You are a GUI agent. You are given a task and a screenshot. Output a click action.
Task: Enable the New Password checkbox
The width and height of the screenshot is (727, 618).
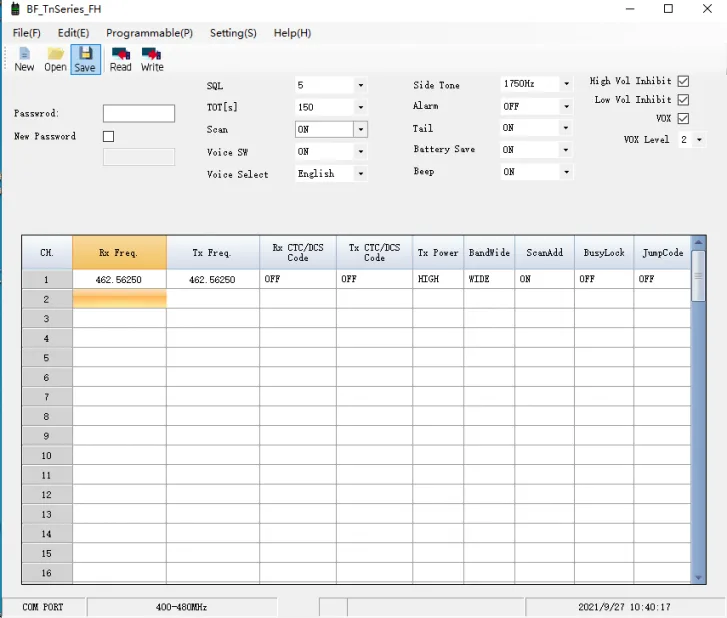point(109,136)
